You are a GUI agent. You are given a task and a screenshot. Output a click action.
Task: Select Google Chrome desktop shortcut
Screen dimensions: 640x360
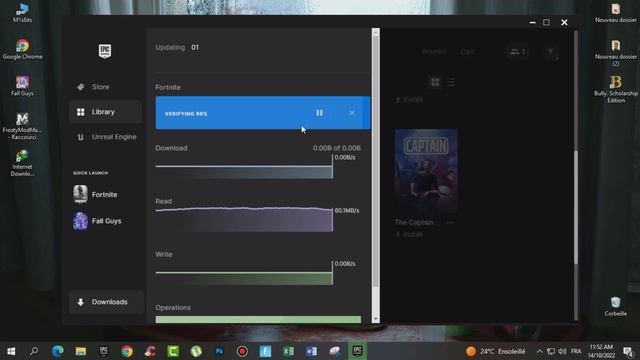point(22,49)
